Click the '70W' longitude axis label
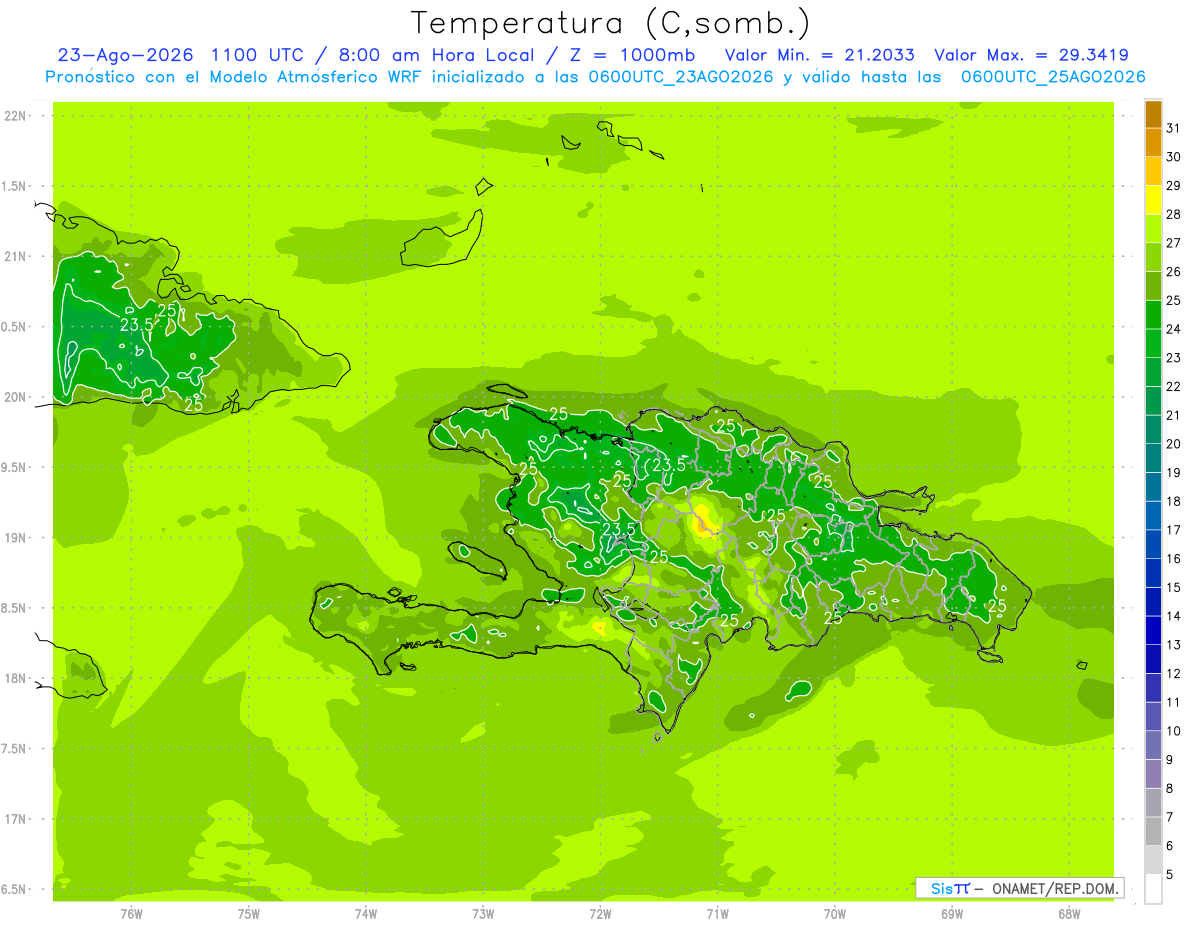The height and width of the screenshot is (927, 1200). (x=835, y=913)
